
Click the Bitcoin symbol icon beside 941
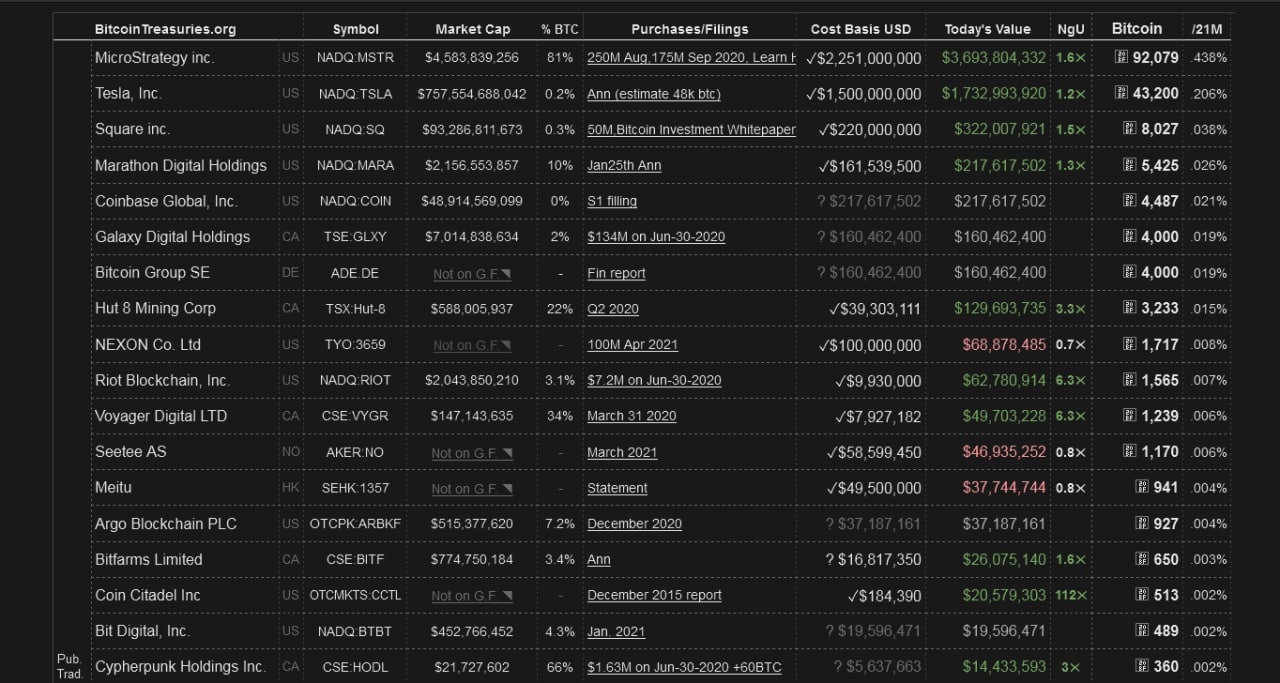[1142, 487]
